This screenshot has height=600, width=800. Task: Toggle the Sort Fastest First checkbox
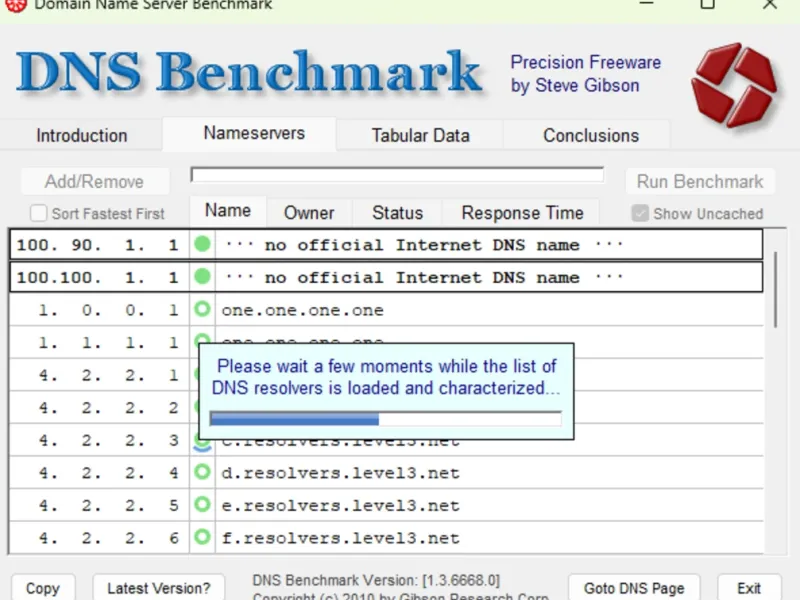(38, 213)
